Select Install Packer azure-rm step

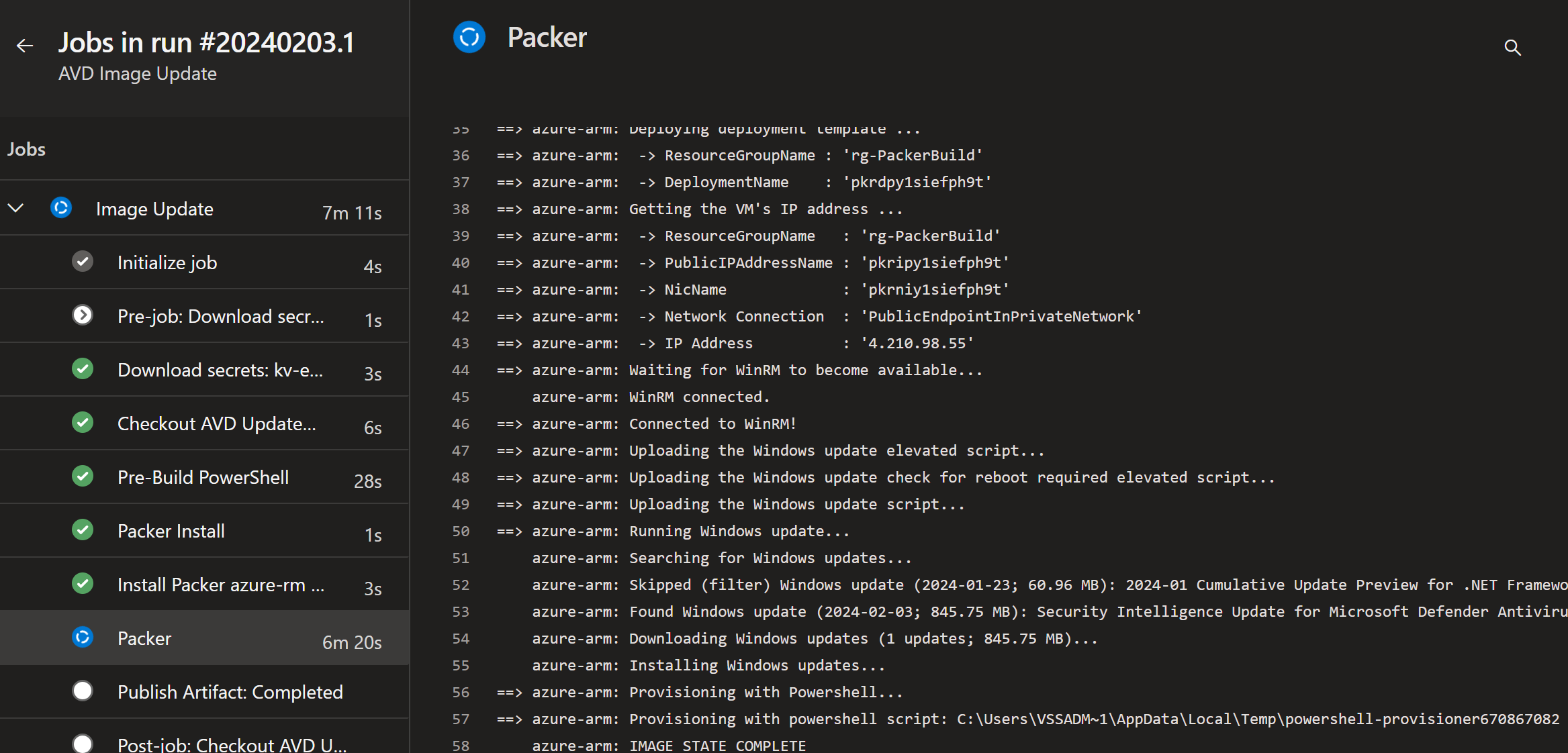220,585
